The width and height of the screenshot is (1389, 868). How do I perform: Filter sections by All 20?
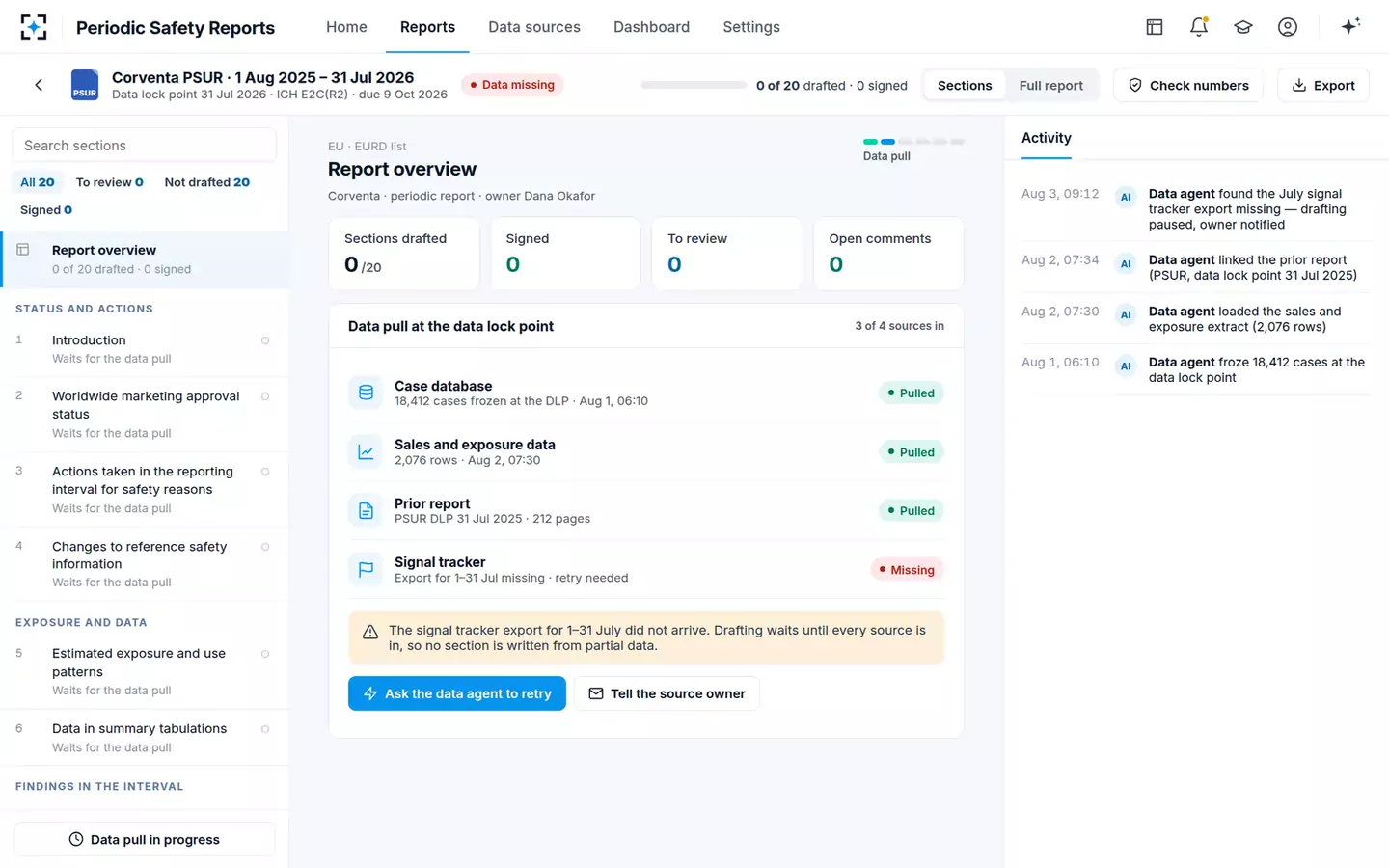click(x=38, y=182)
